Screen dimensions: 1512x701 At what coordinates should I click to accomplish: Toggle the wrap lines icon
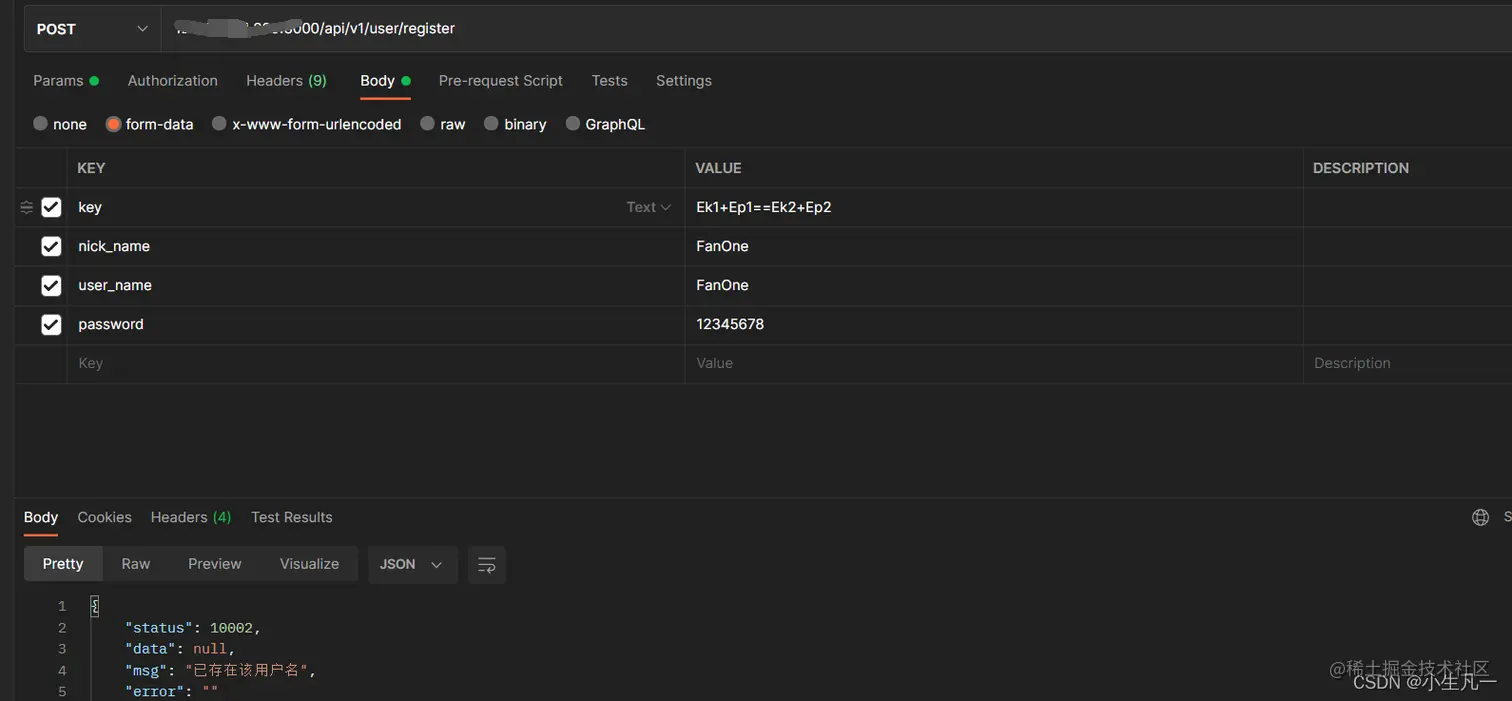pos(487,565)
